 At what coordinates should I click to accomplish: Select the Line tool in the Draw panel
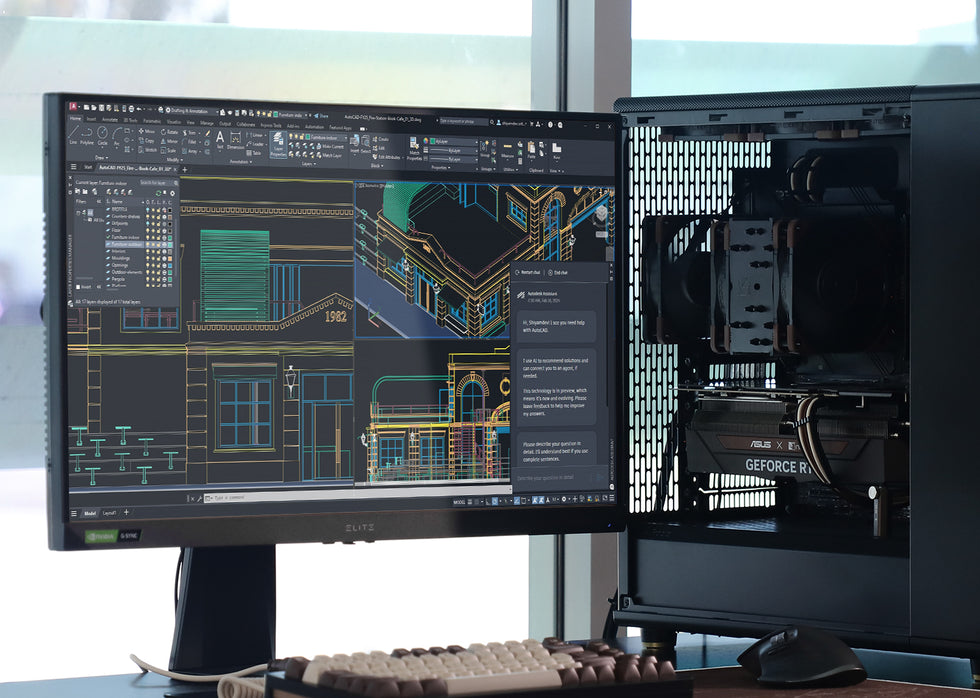(71, 134)
